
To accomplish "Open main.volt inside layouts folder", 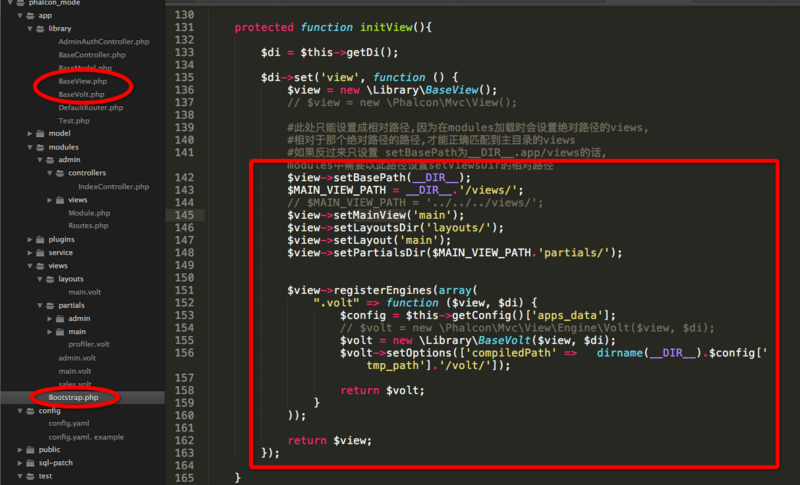I will (x=85, y=292).
